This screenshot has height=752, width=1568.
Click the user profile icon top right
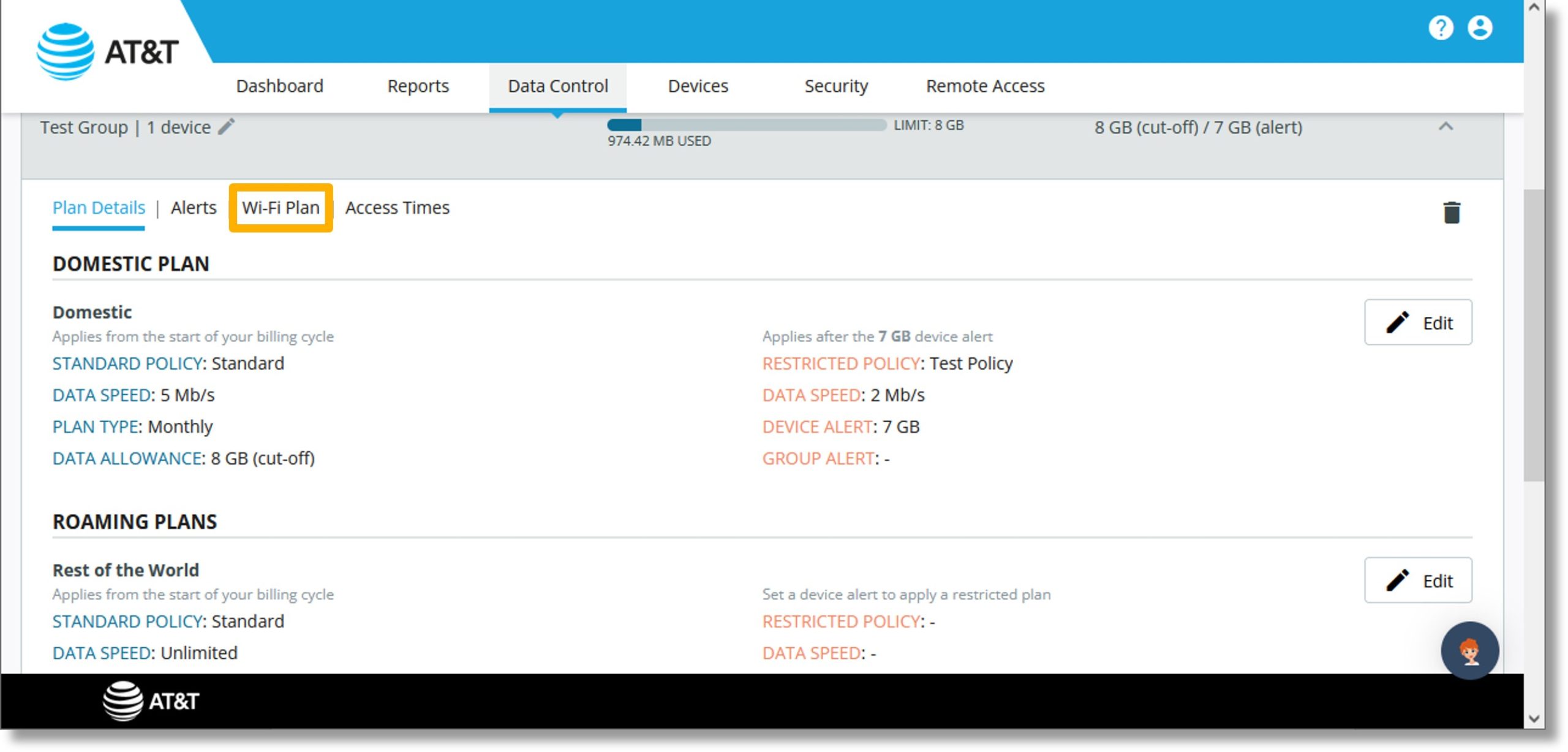pyautogui.click(x=1483, y=26)
